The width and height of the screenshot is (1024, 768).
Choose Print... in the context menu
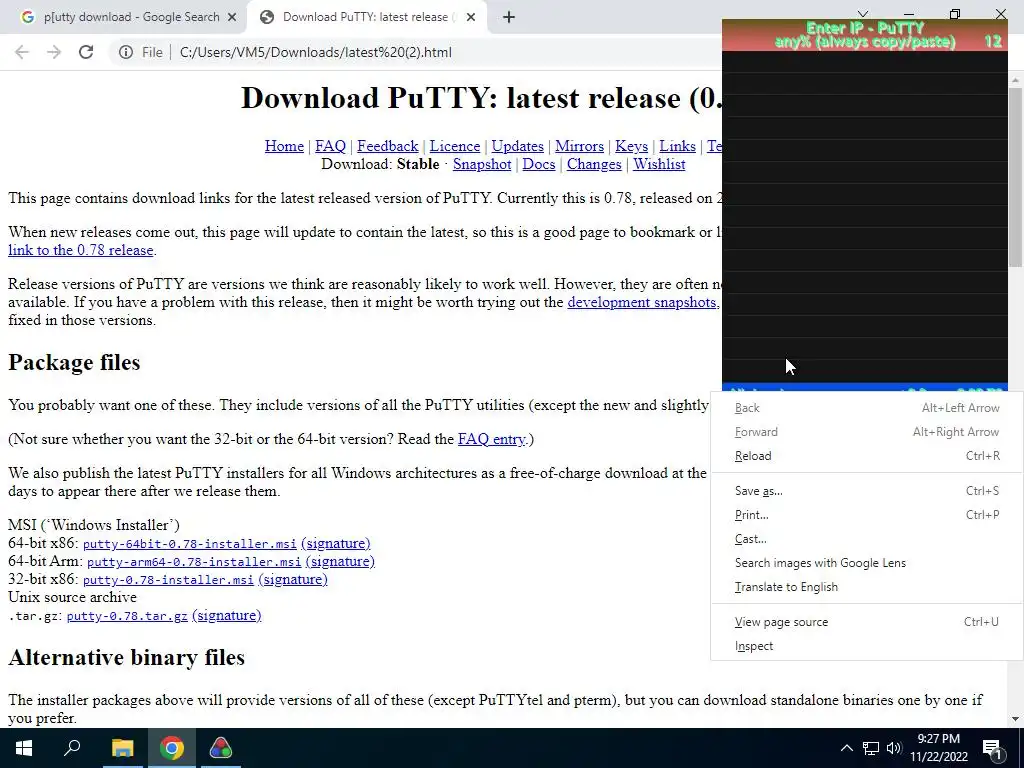867,515
